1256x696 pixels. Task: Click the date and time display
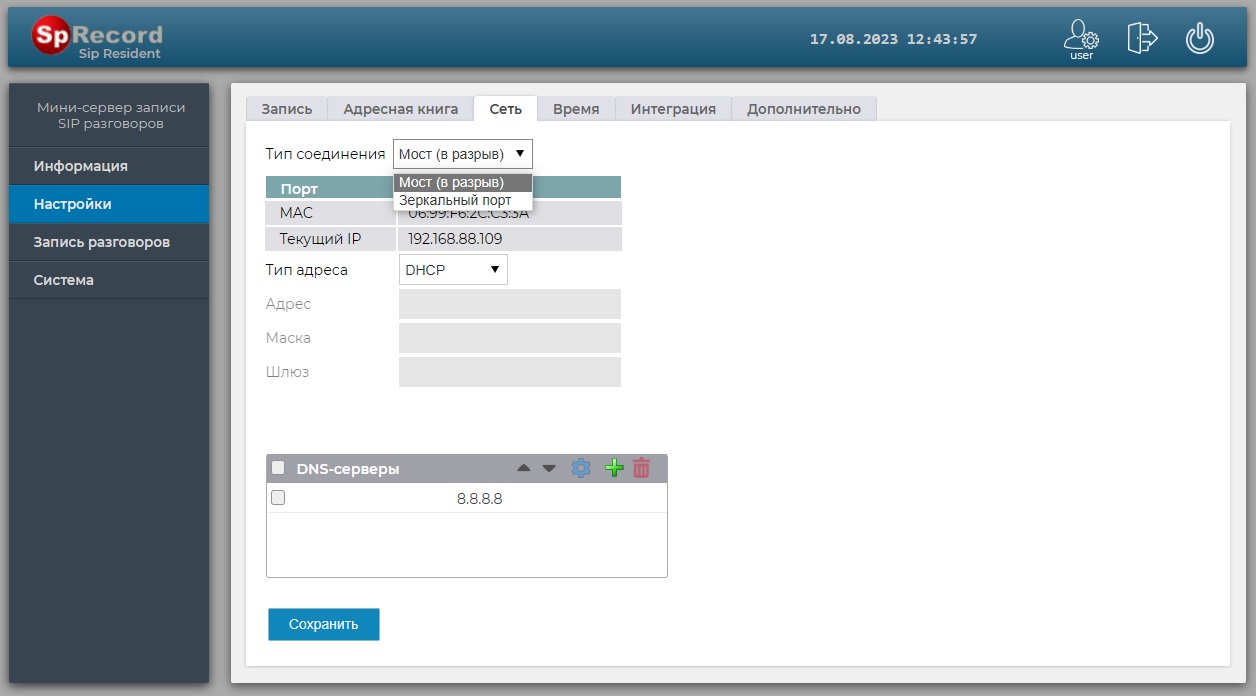click(x=893, y=39)
